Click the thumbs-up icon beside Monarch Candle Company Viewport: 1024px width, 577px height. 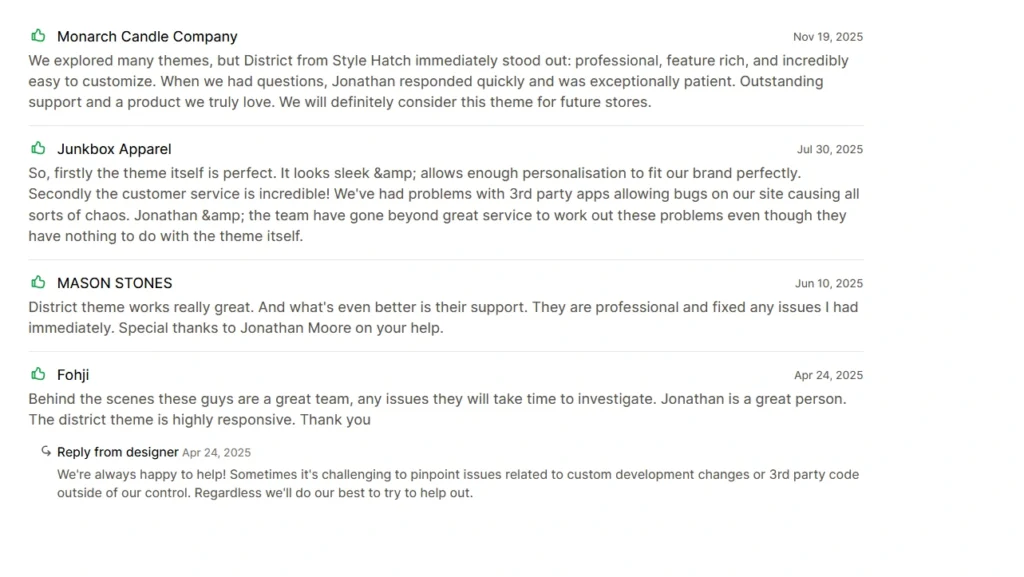click(38, 36)
